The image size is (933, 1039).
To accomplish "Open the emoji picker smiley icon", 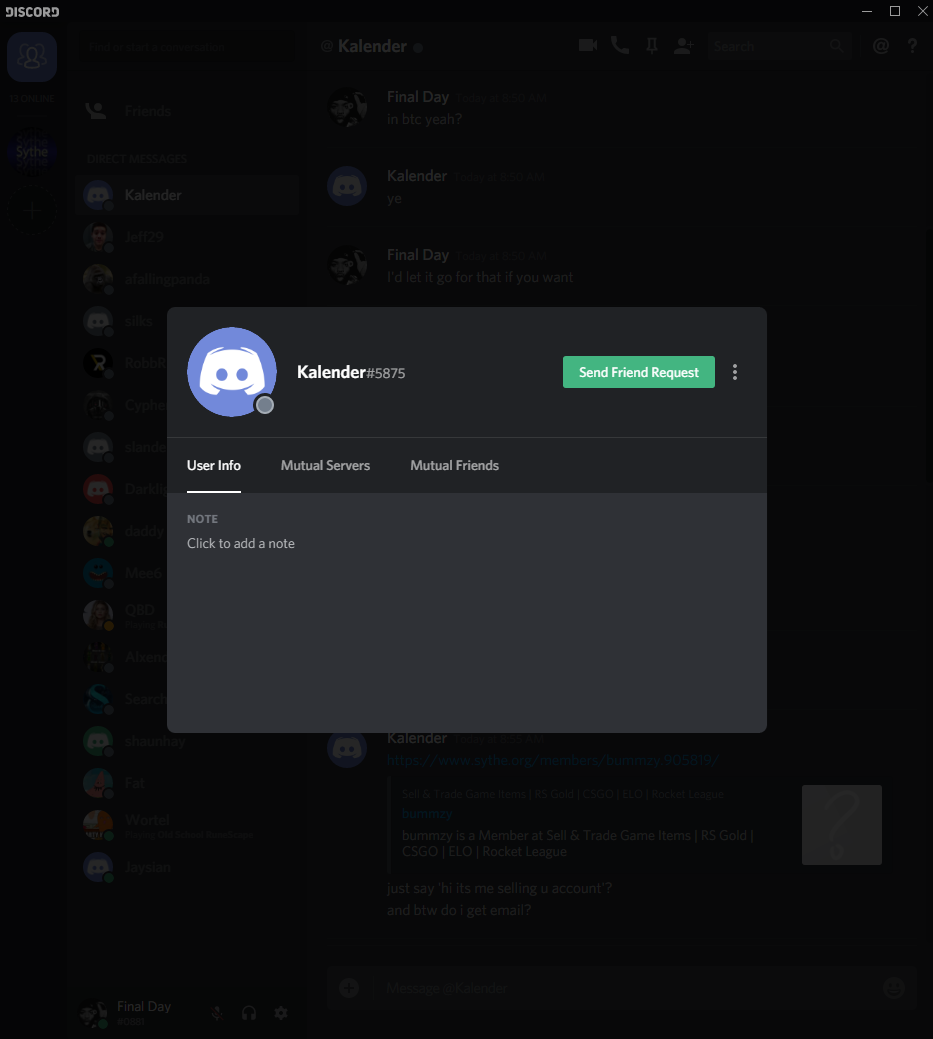I will pos(894,988).
